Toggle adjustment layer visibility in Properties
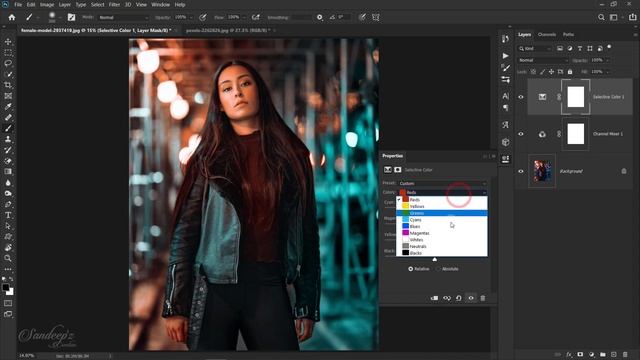The height and width of the screenshot is (360, 640). click(x=471, y=298)
